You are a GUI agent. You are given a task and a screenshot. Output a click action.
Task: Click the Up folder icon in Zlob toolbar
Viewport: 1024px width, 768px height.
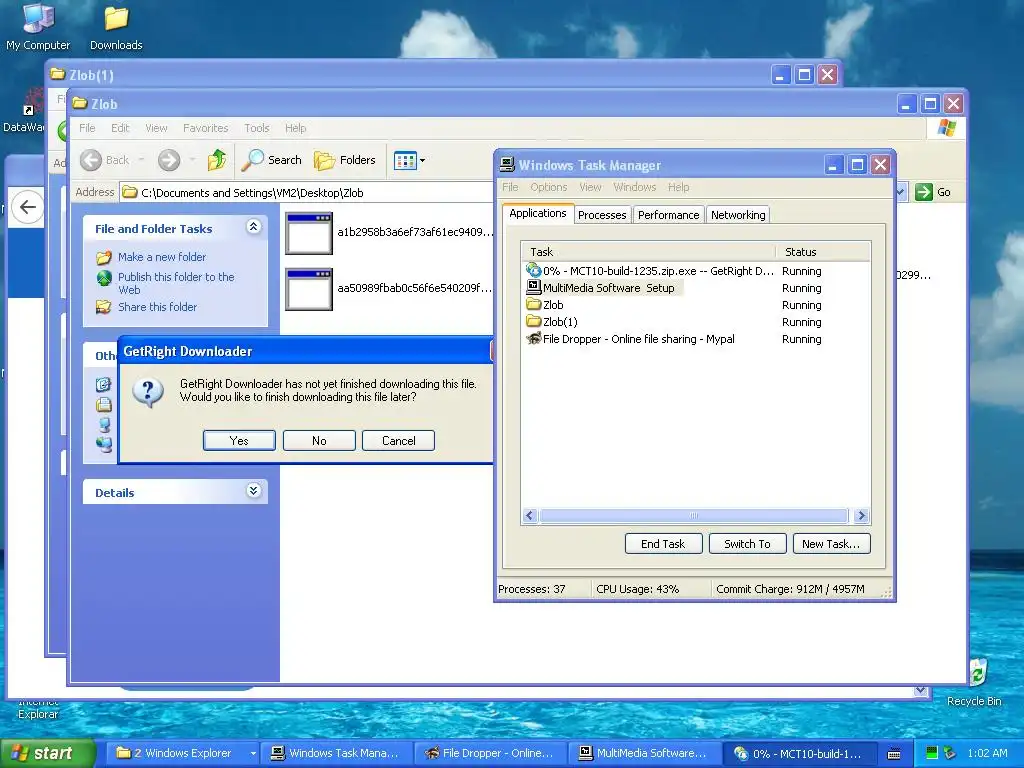(217, 160)
